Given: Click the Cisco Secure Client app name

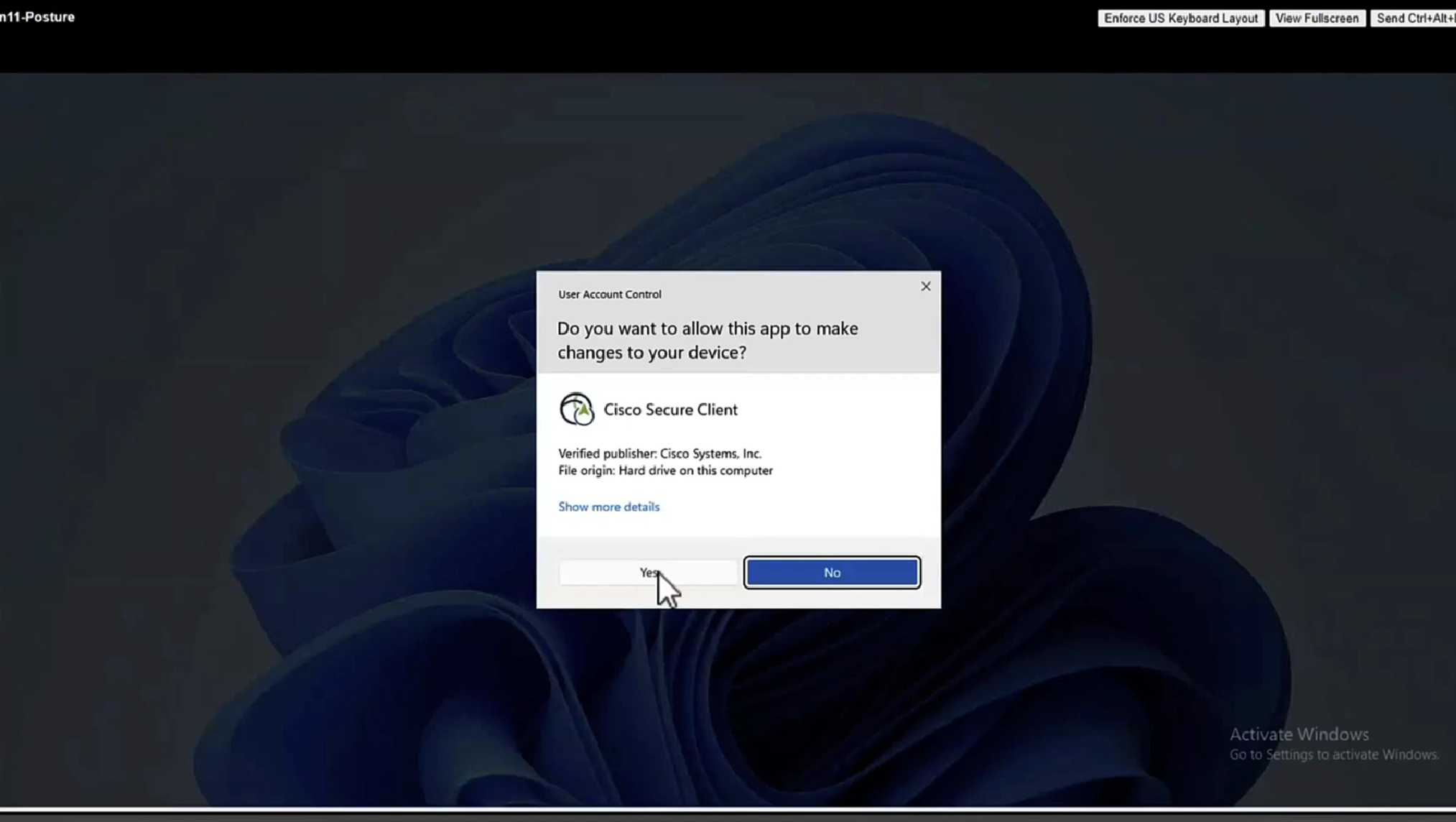Looking at the screenshot, I should tap(670, 410).
